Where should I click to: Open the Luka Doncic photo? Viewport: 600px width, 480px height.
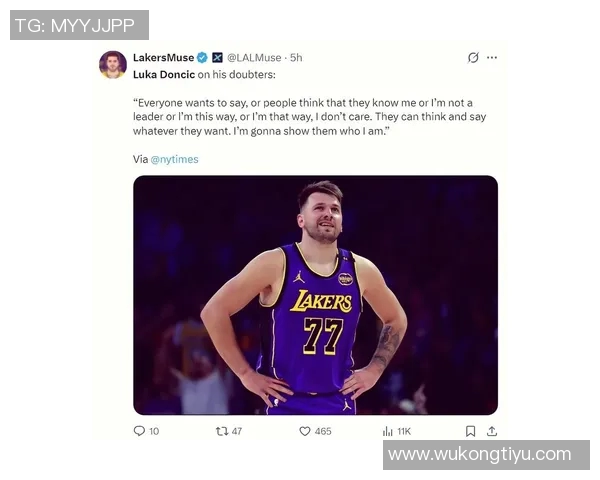tap(315, 295)
